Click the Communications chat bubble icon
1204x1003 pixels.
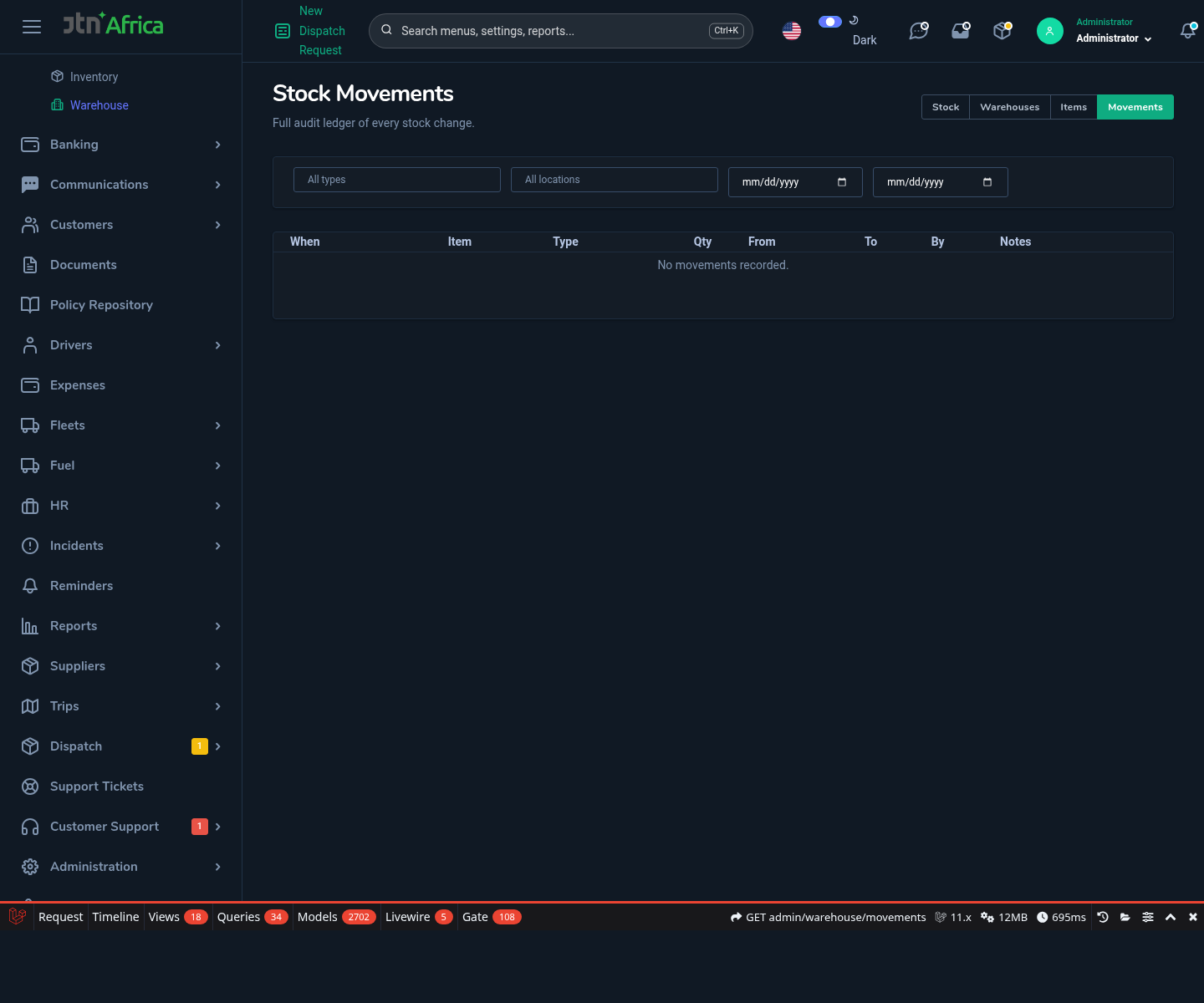pyautogui.click(x=30, y=185)
